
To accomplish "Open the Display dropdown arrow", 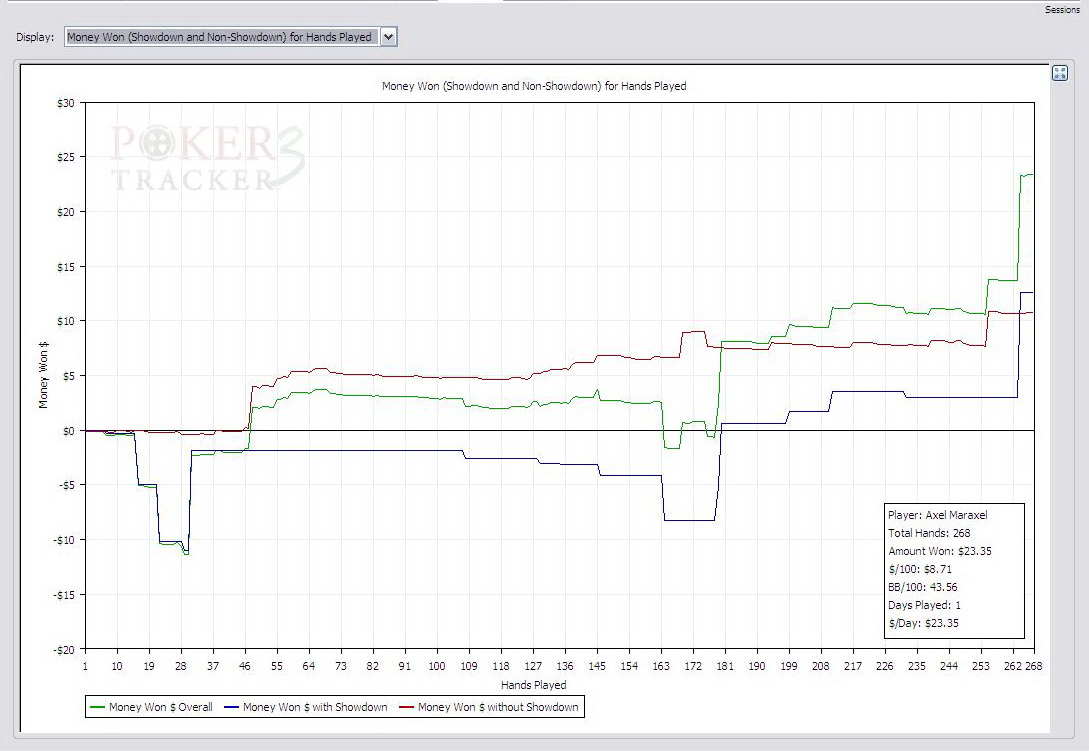I will 389,37.
